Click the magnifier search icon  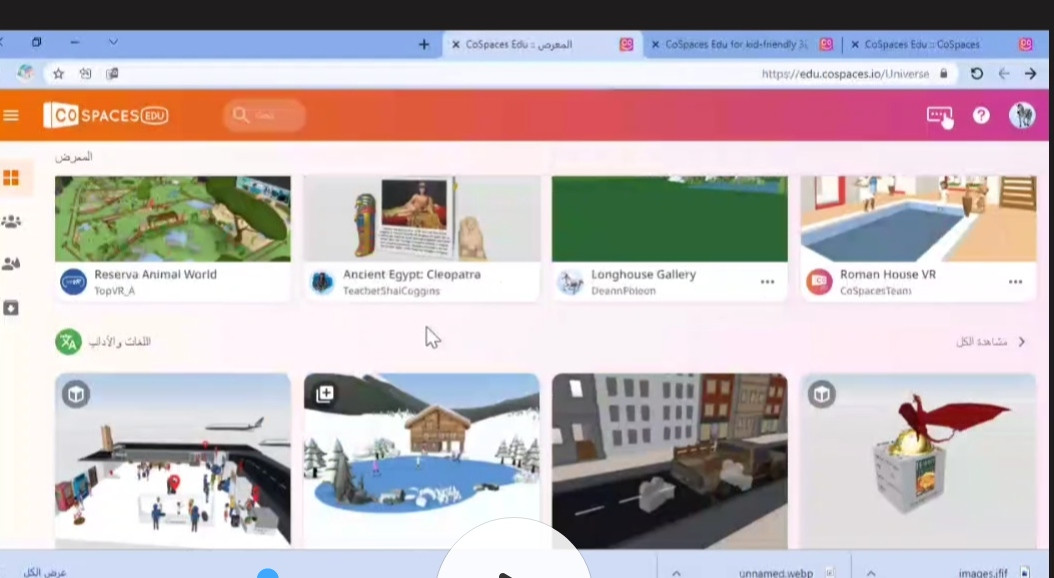tap(241, 115)
